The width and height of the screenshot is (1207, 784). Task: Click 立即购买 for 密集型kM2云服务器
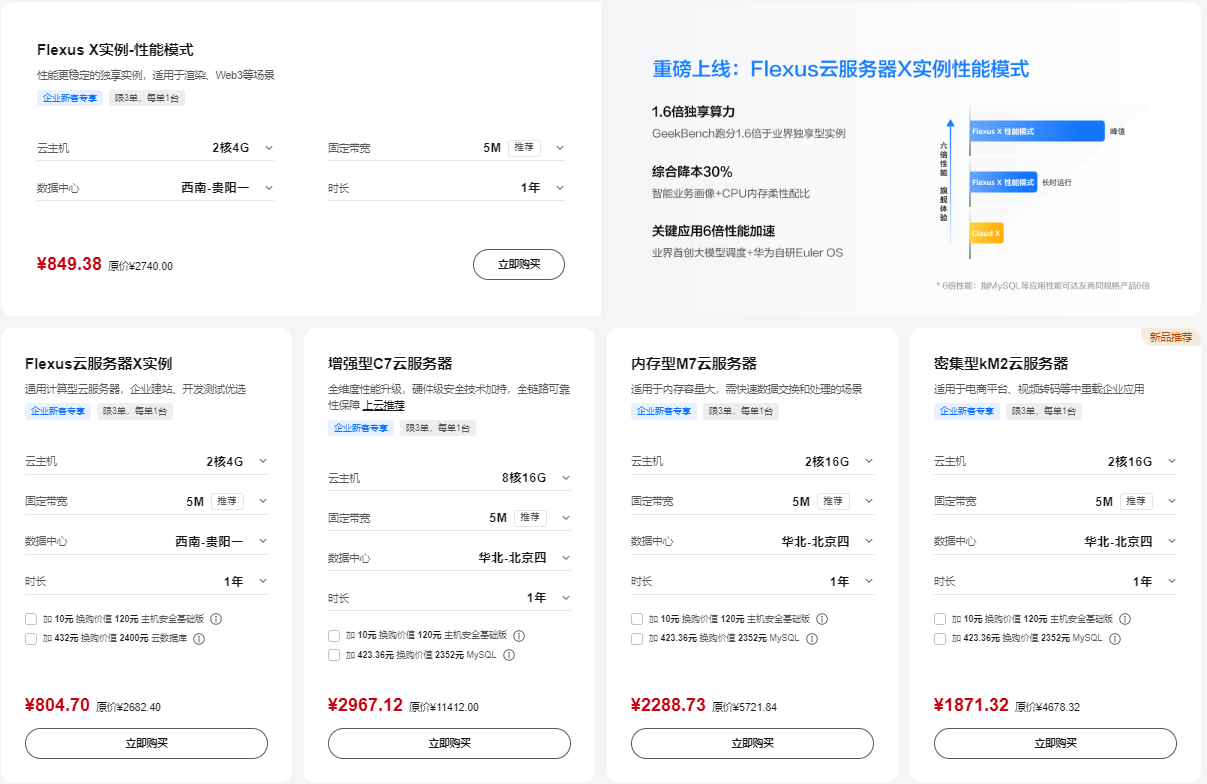coord(1055,743)
